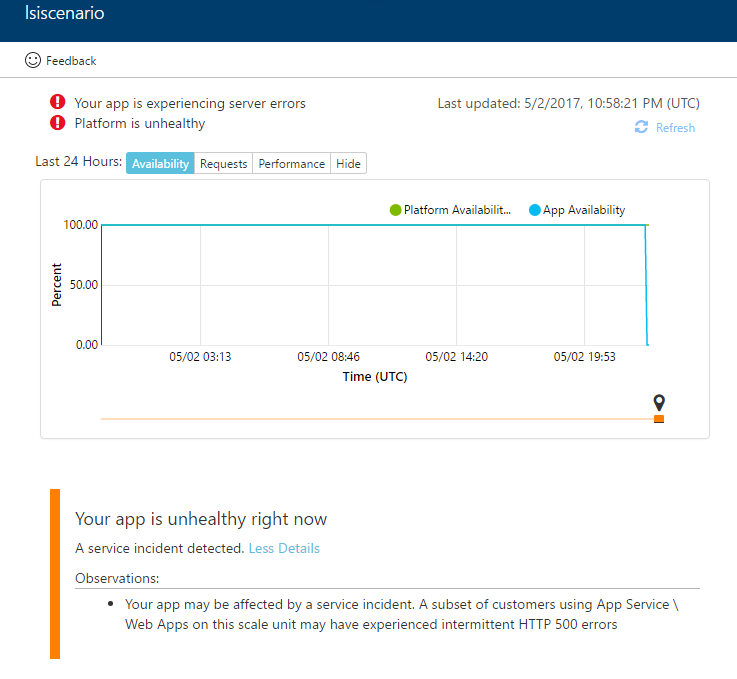Open the Feedback link
This screenshot has height=679, width=737.
pos(71,61)
